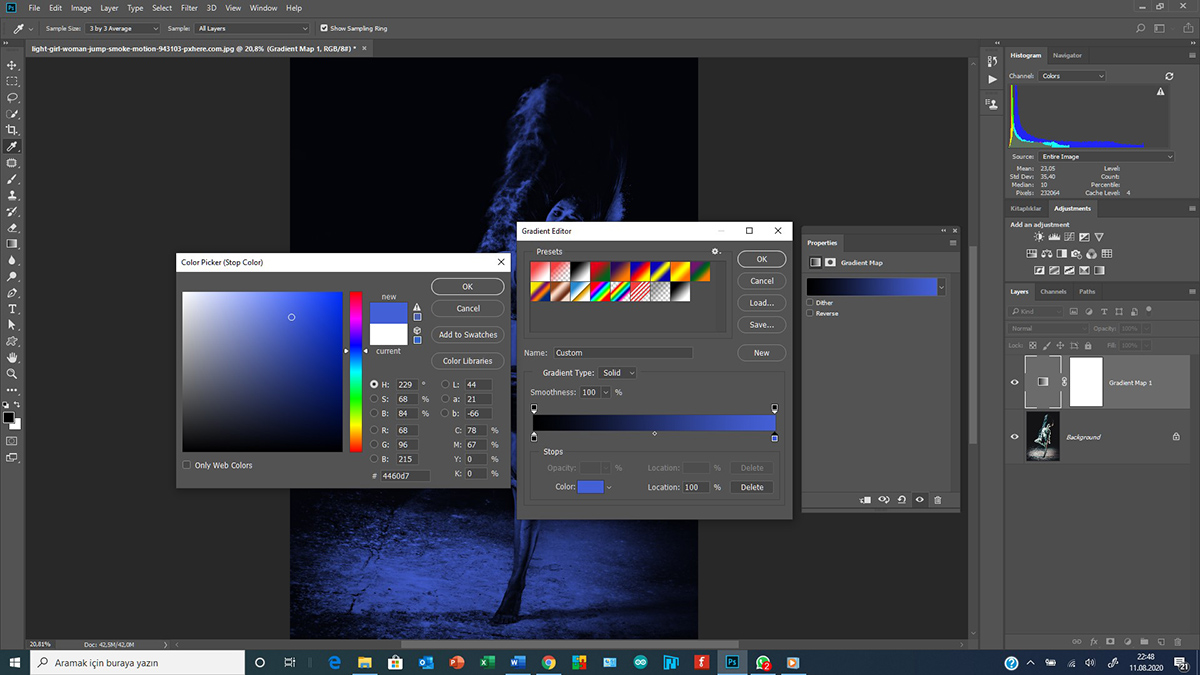Viewport: 1200px width, 675px height.
Task: Open Photoshop from the Windows taskbar
Action: (x=732, y=662)
